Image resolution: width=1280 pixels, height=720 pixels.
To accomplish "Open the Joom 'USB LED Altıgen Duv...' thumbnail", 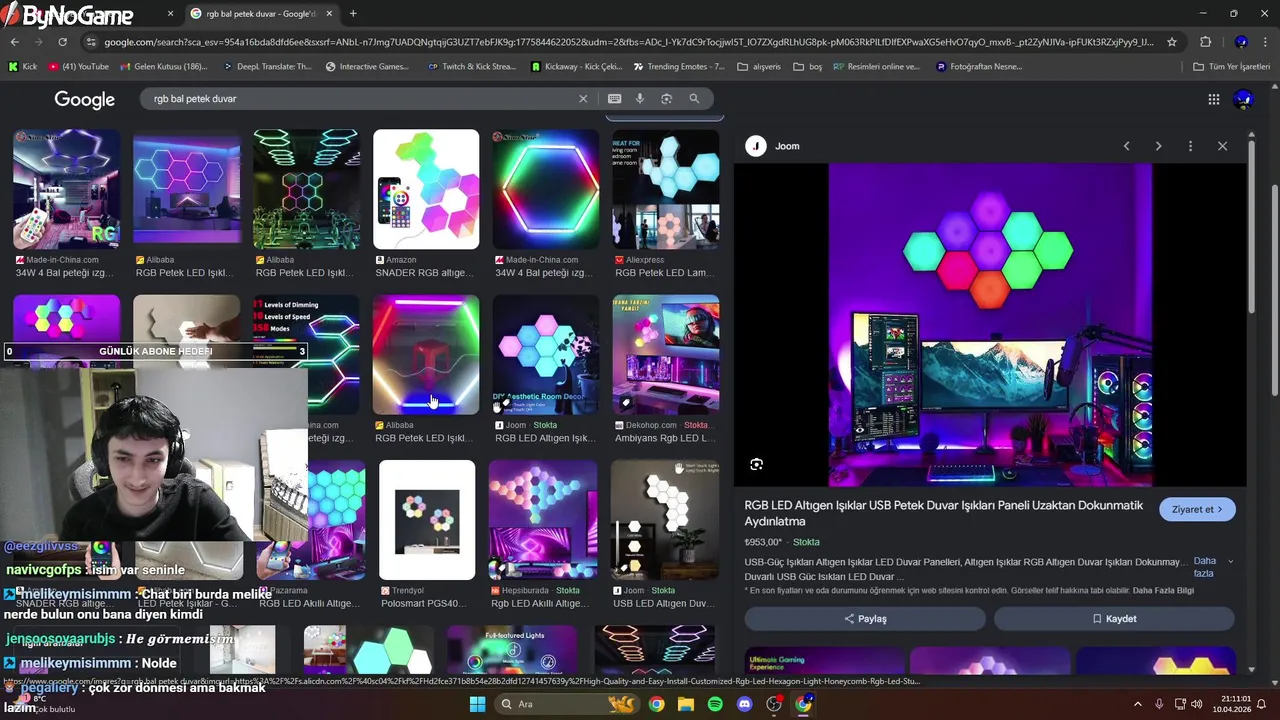I will 665,520.
